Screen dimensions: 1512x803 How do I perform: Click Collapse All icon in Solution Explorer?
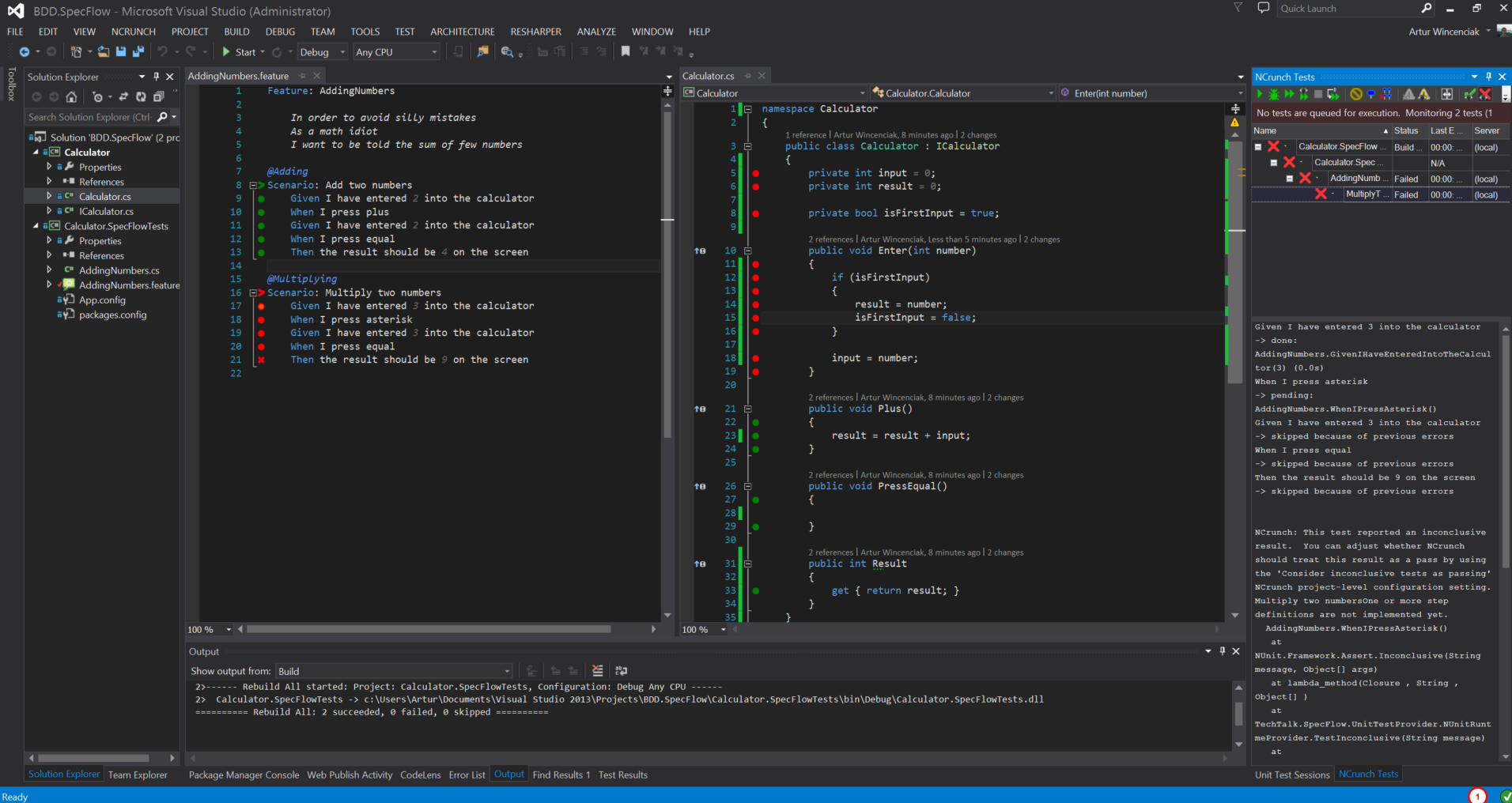(158, 96)
